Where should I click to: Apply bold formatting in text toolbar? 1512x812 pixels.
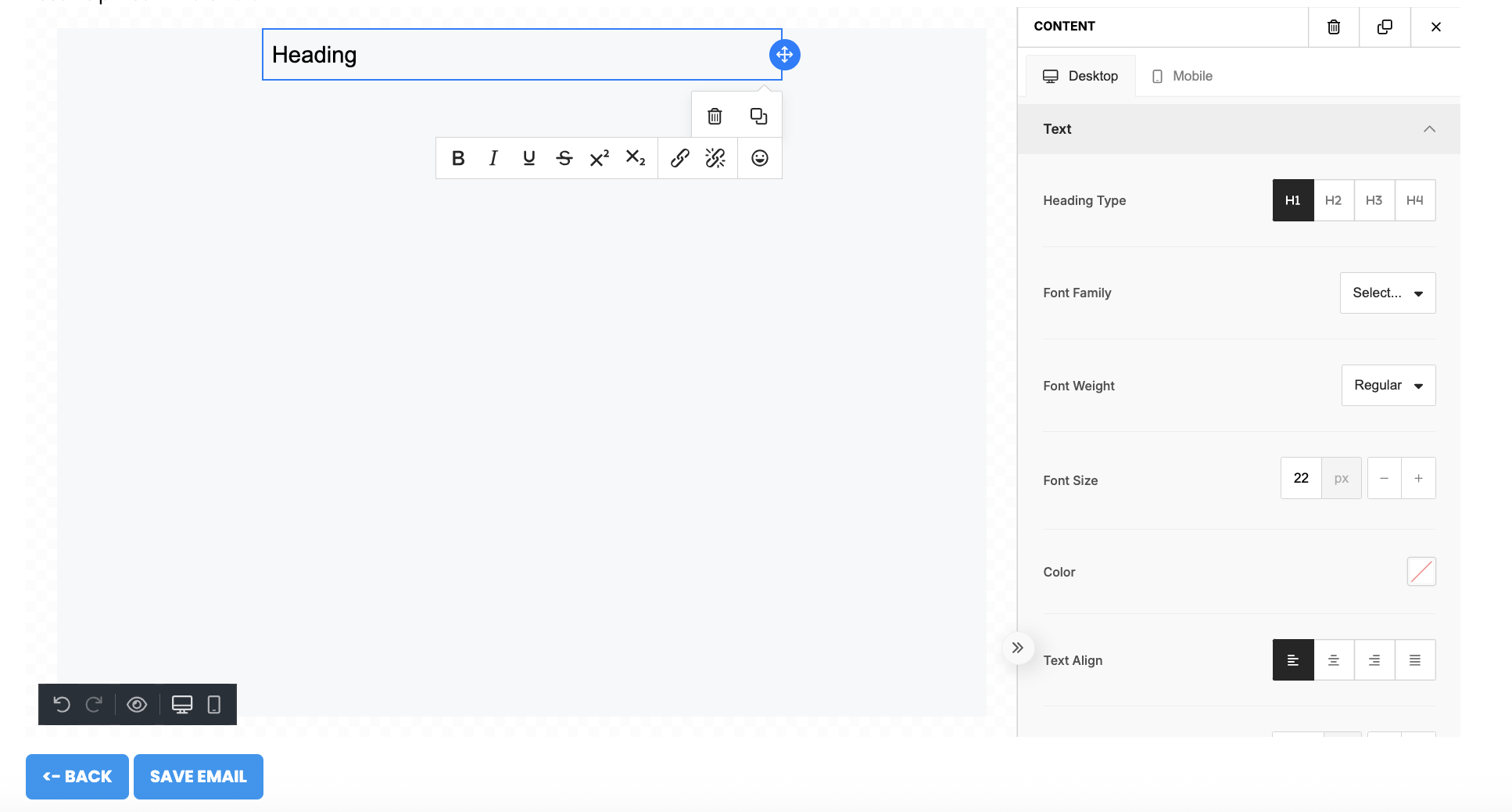pyautogui.click(x=458, y=158)
